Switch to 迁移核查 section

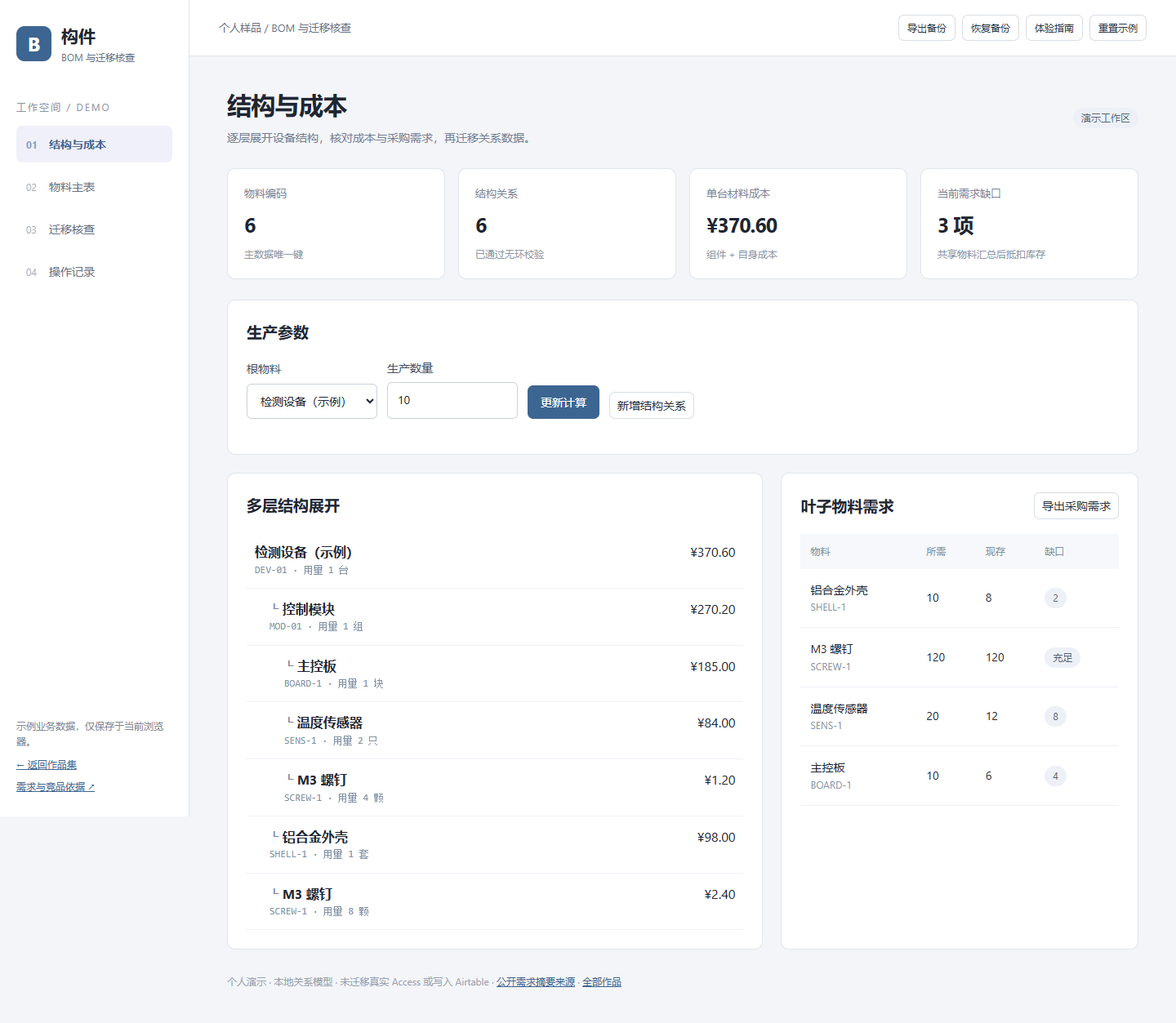click(94, 229)
